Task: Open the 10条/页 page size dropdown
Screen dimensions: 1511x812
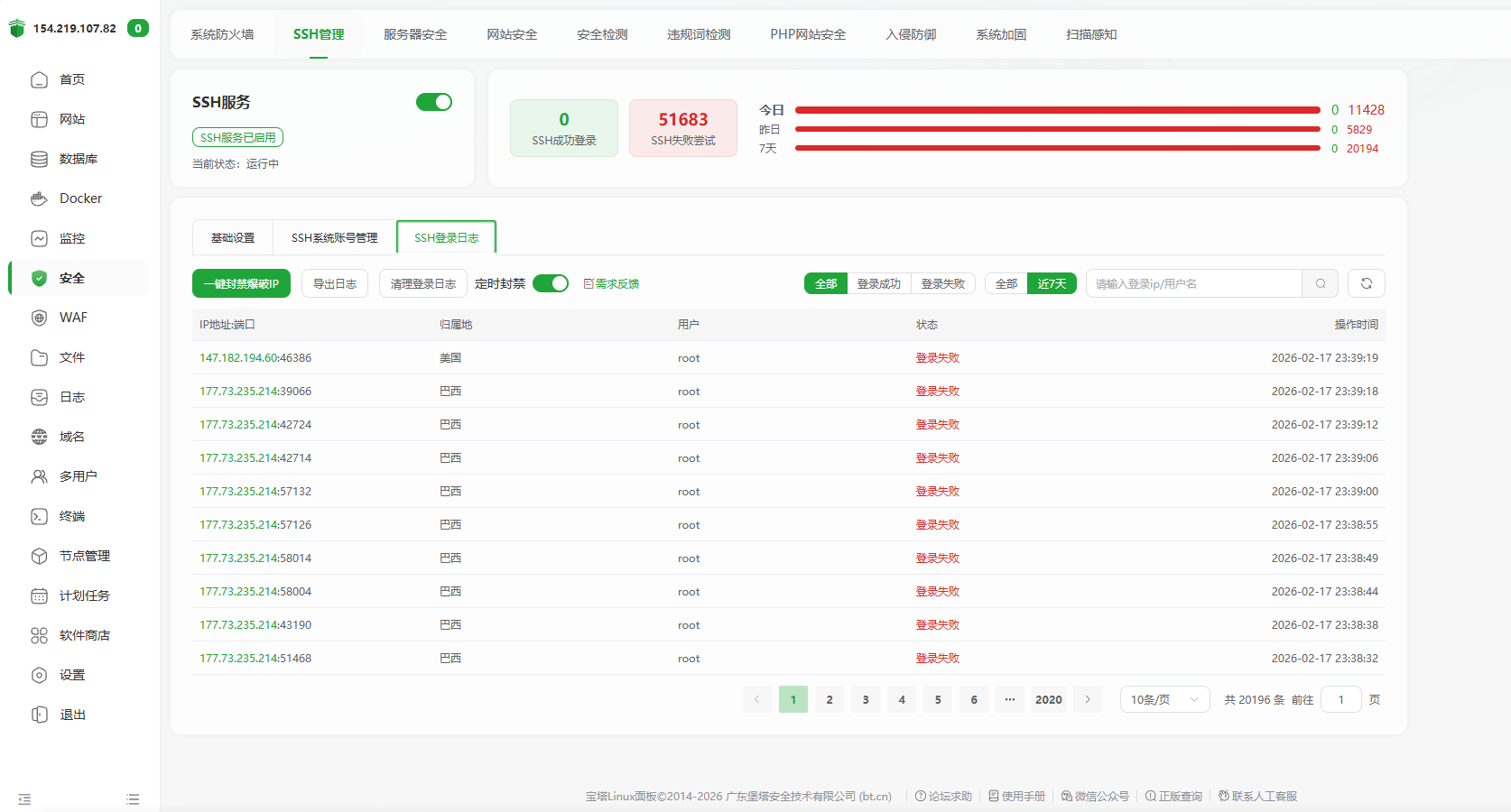Action: (1164, 699)
